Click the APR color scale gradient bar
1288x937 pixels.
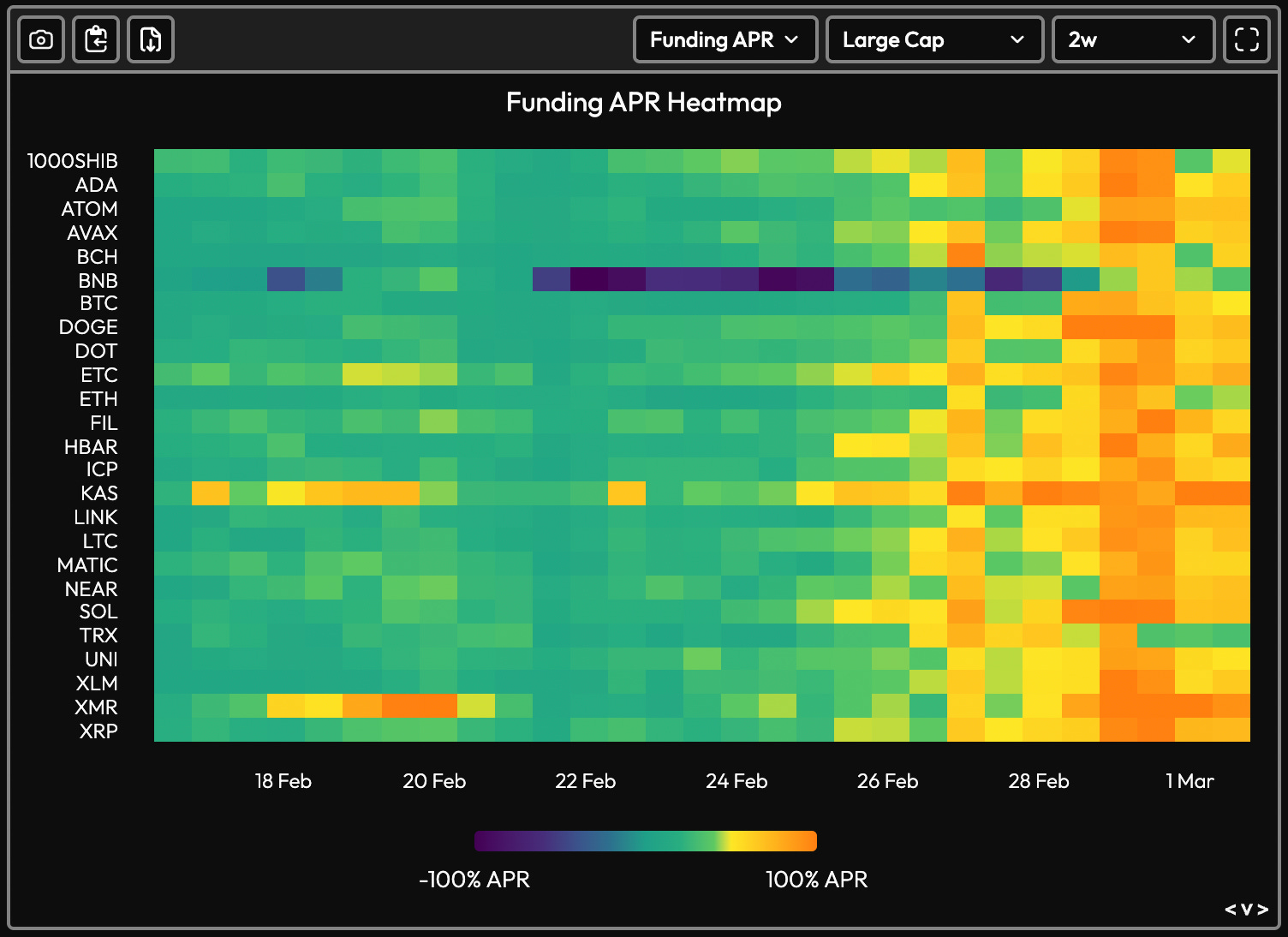[646, 841]
